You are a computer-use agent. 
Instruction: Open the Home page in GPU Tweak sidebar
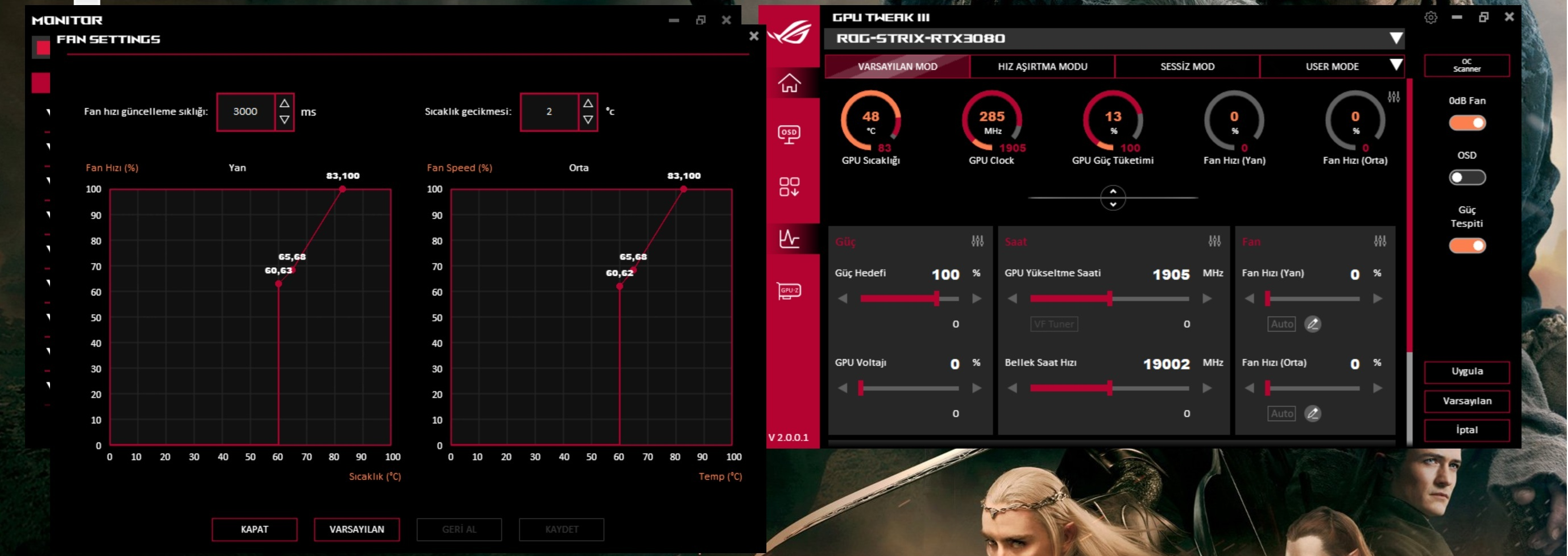tap(790, 83)
